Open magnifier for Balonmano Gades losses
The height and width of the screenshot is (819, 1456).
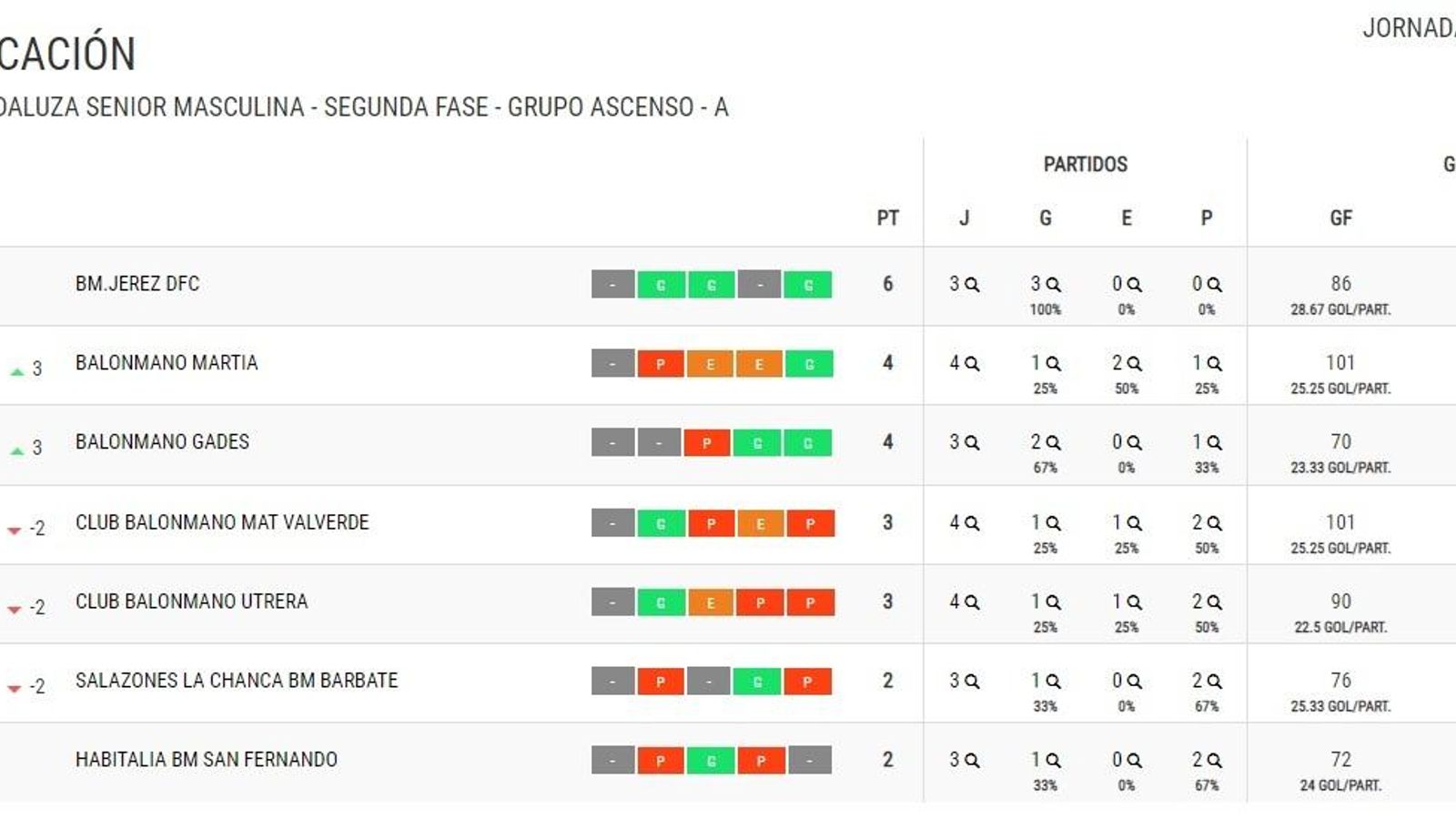coord(1216,441)
